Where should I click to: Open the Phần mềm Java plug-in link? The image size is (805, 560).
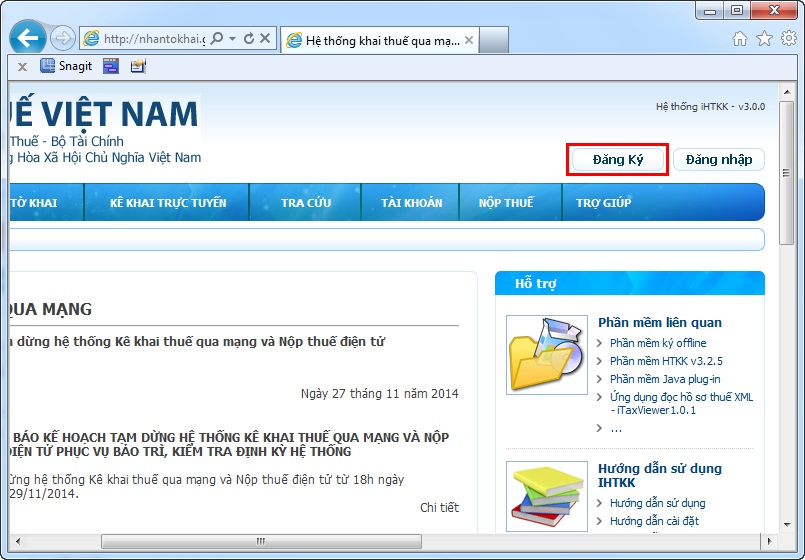pos(665,379)
